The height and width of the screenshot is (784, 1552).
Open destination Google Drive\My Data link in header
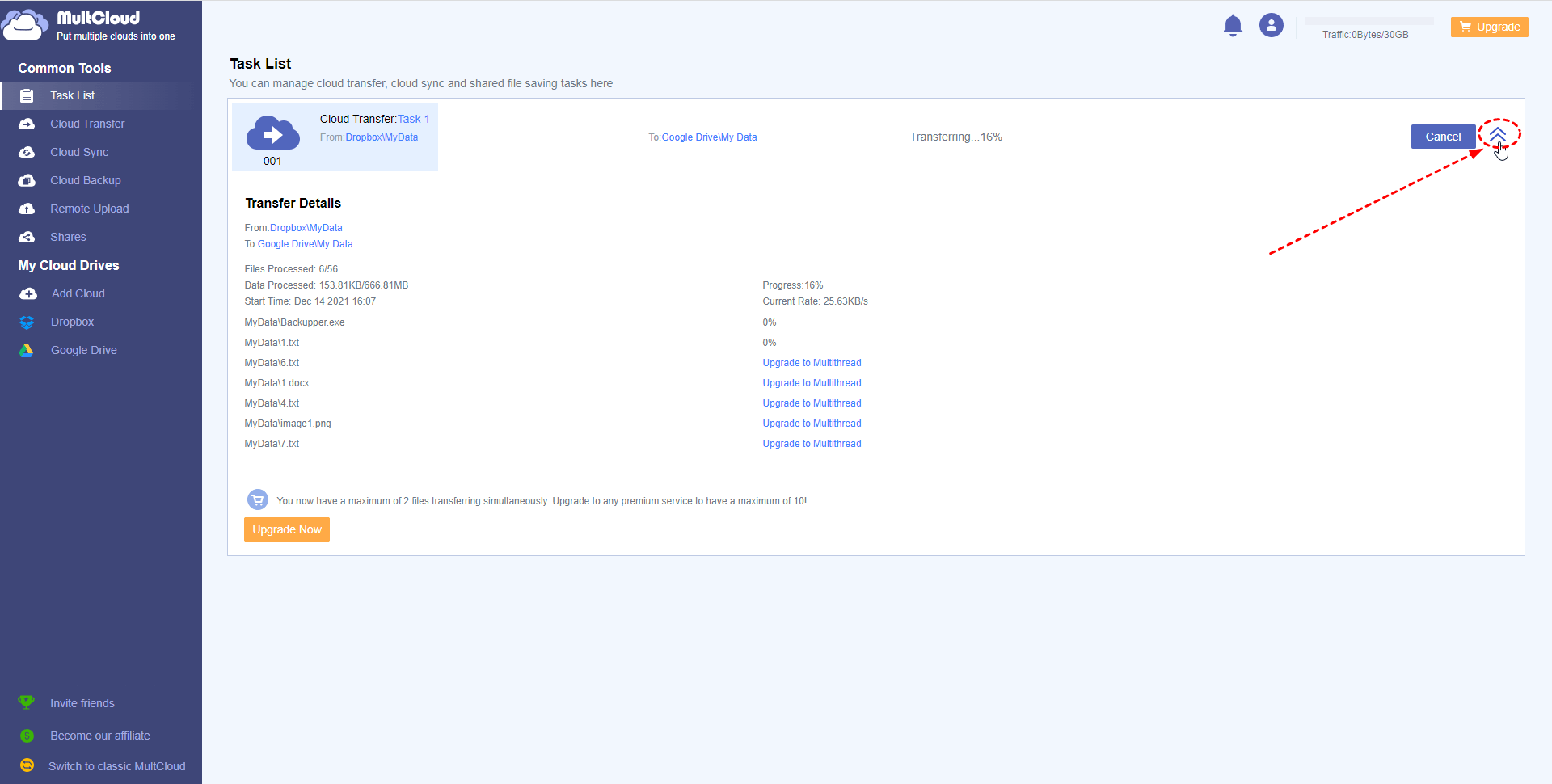pyautogui.click(x=710, y=137)
